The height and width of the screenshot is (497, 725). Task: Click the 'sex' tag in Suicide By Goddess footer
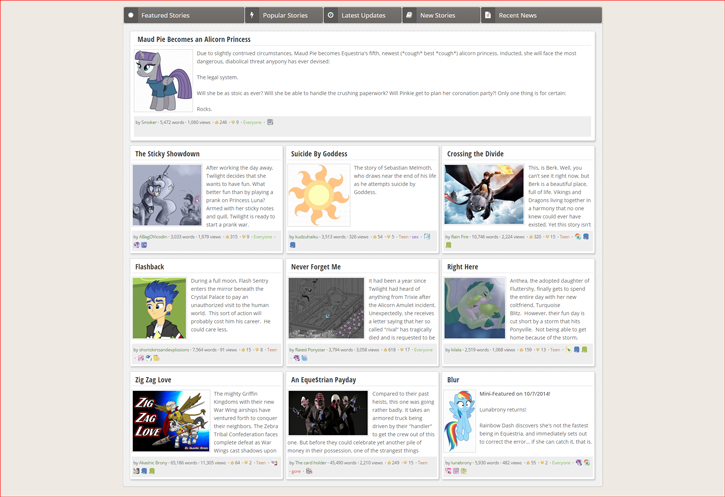click(x=415, y=237)
